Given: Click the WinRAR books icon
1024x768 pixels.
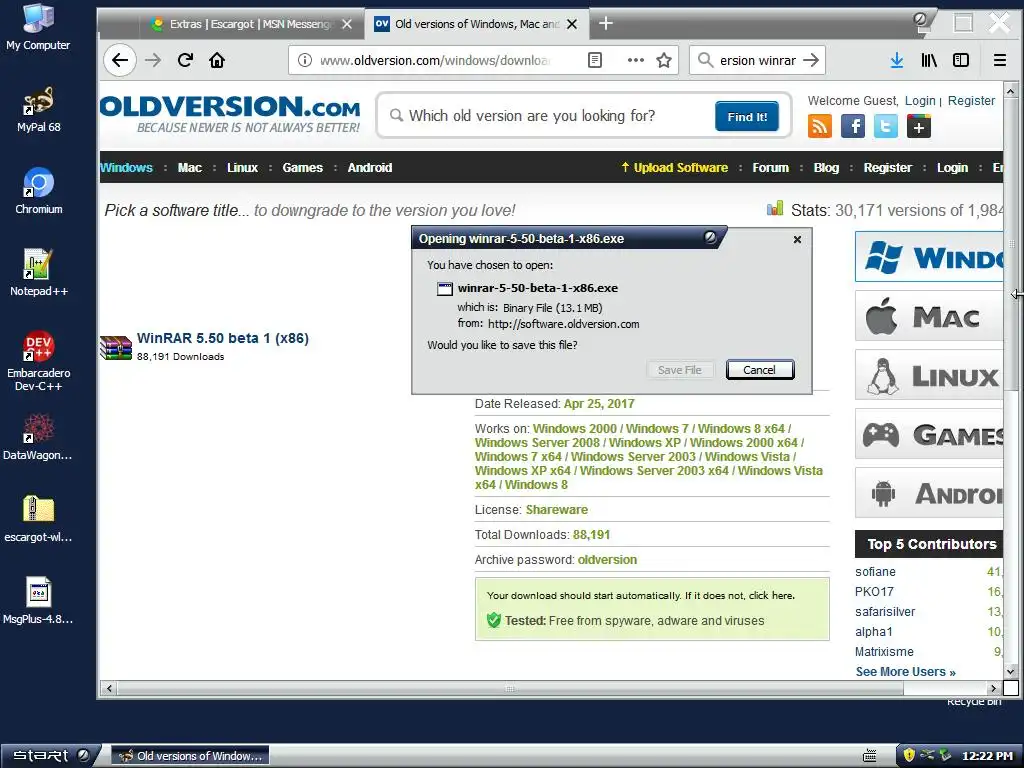Looking at the screenshot, I should point(116,347).
